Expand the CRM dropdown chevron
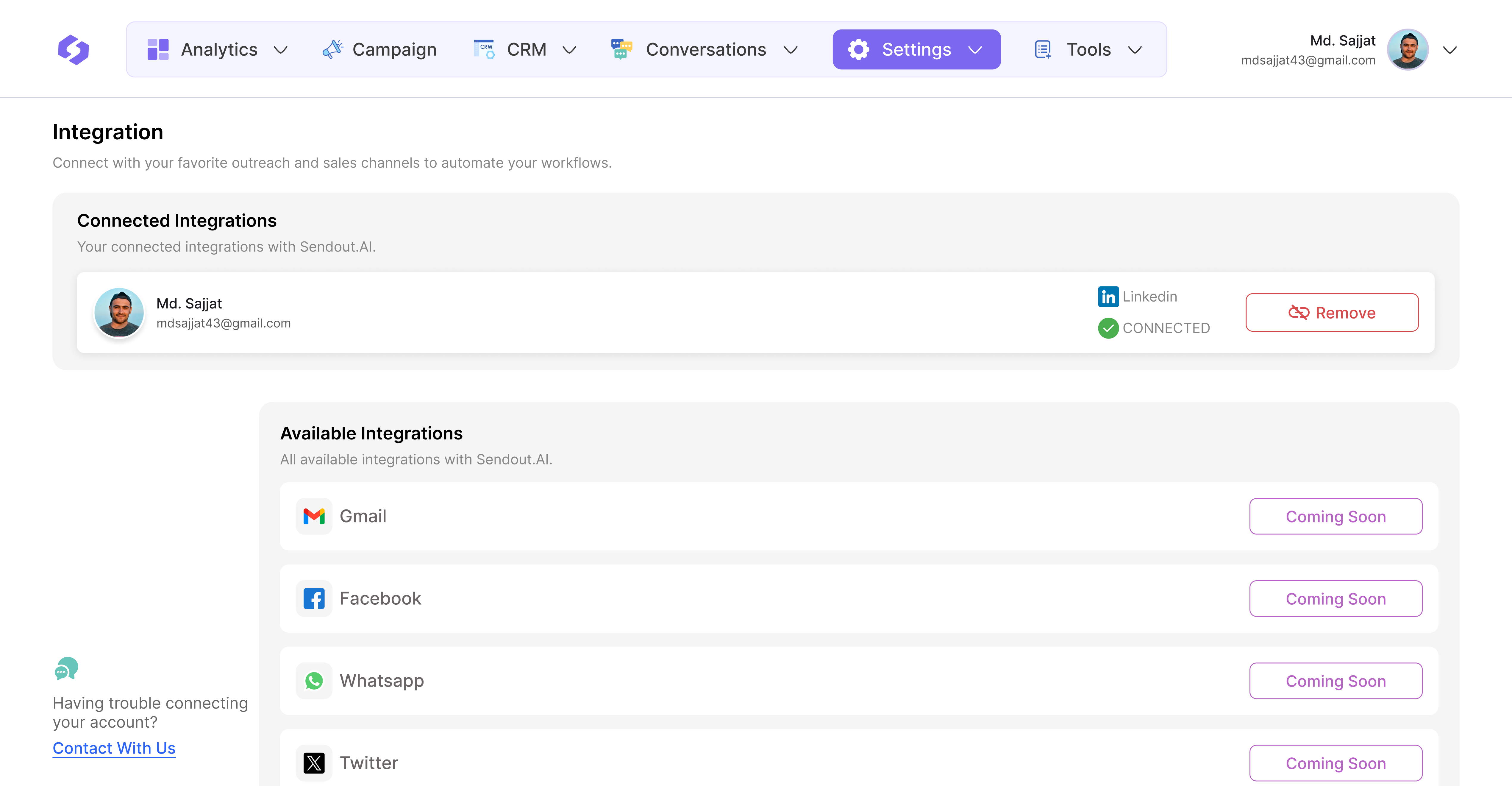The image size is (1512, 786). (569, 50)
